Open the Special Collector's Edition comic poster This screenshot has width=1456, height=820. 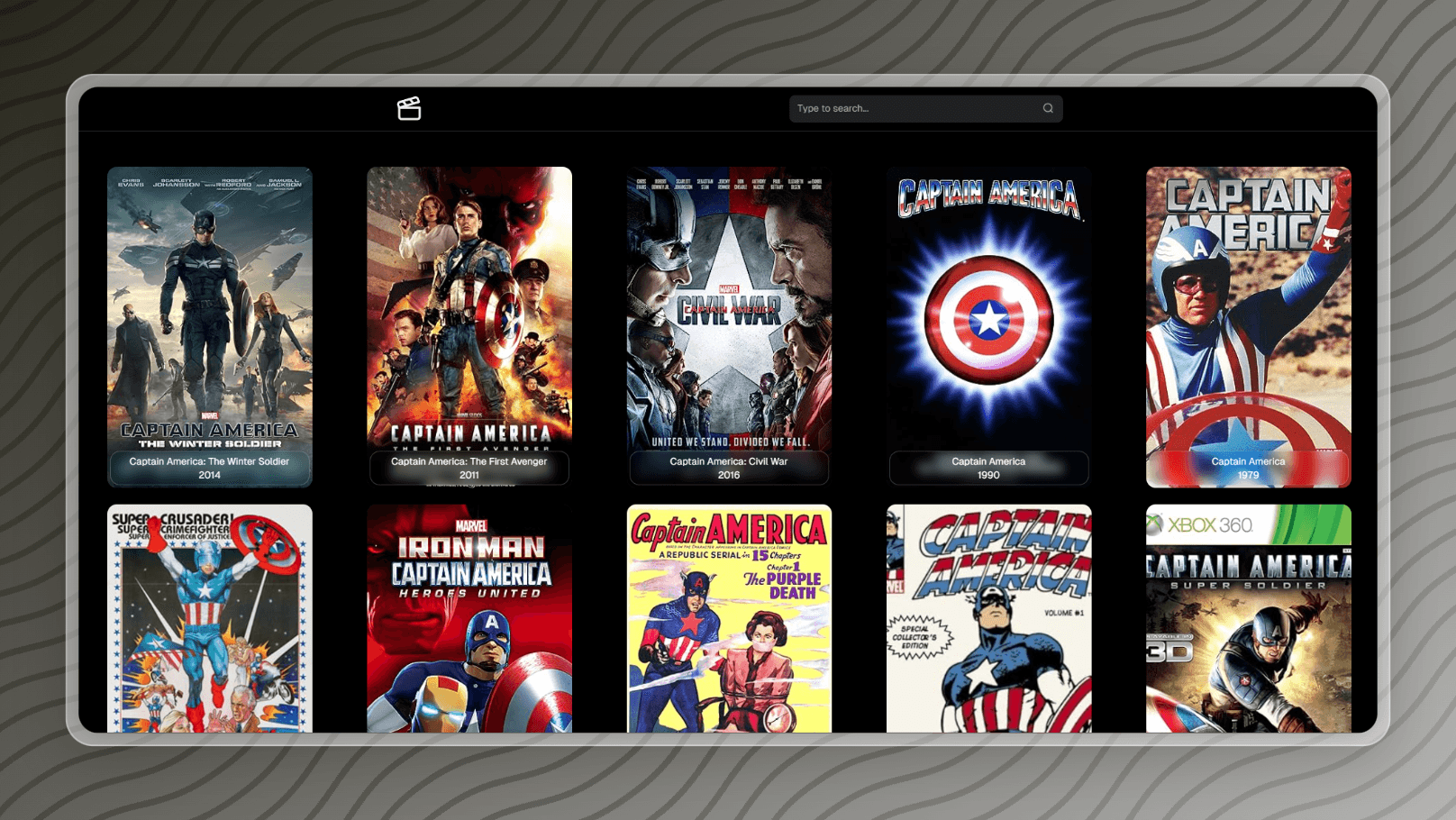pyautogui.click(x=988, y=618)
